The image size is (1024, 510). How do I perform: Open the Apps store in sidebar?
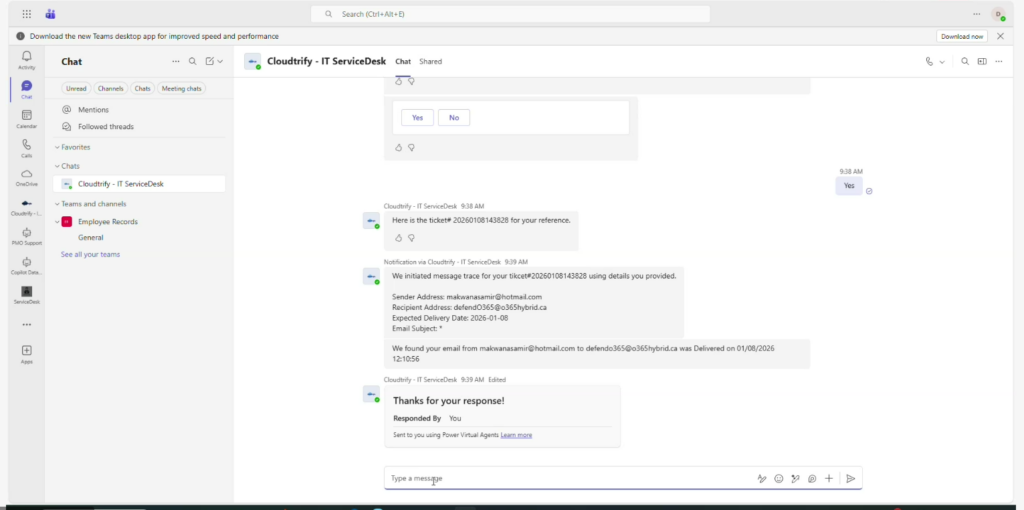pos(26,354)
